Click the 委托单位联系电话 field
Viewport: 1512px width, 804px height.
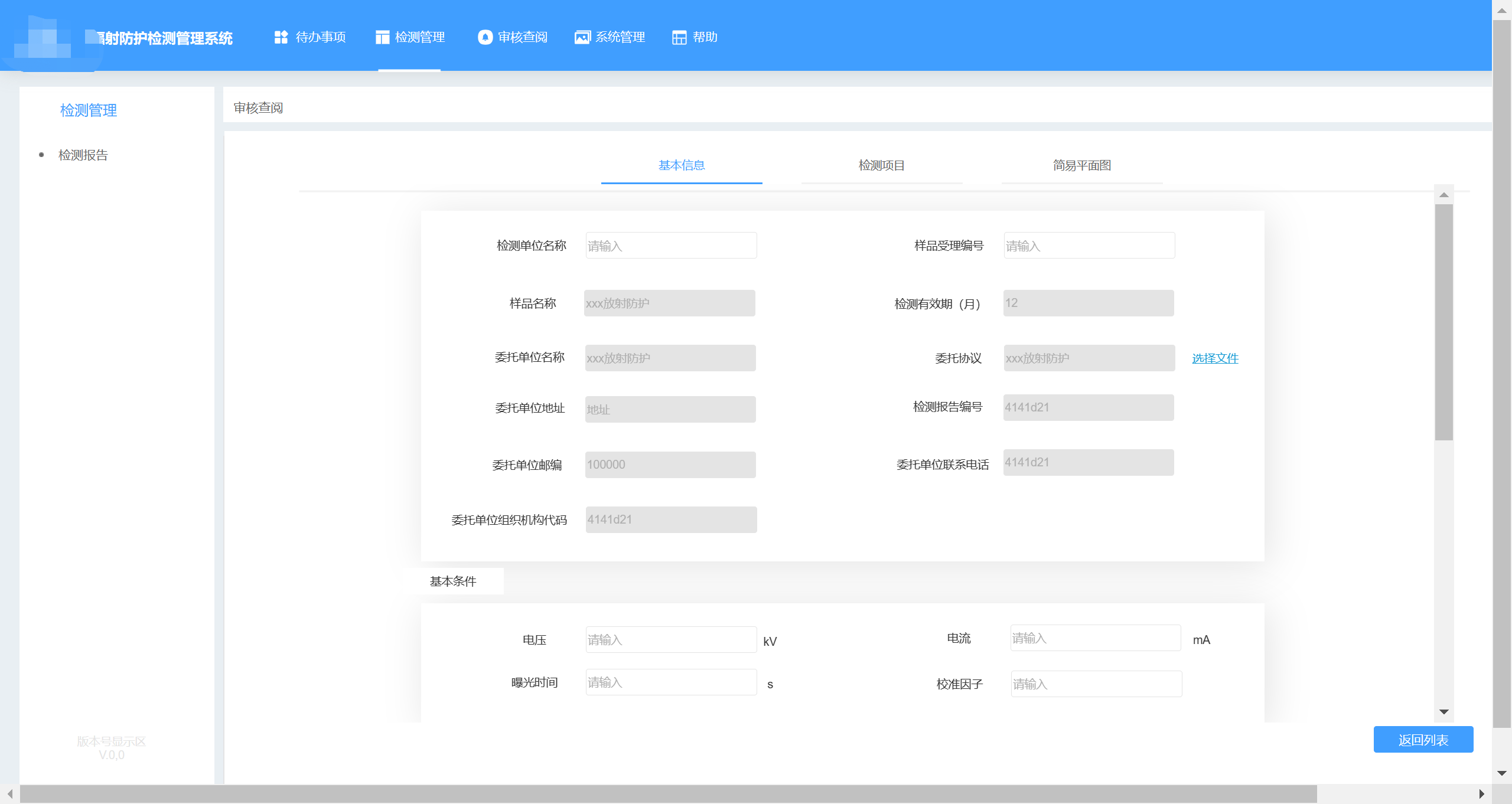[1089, 462]
